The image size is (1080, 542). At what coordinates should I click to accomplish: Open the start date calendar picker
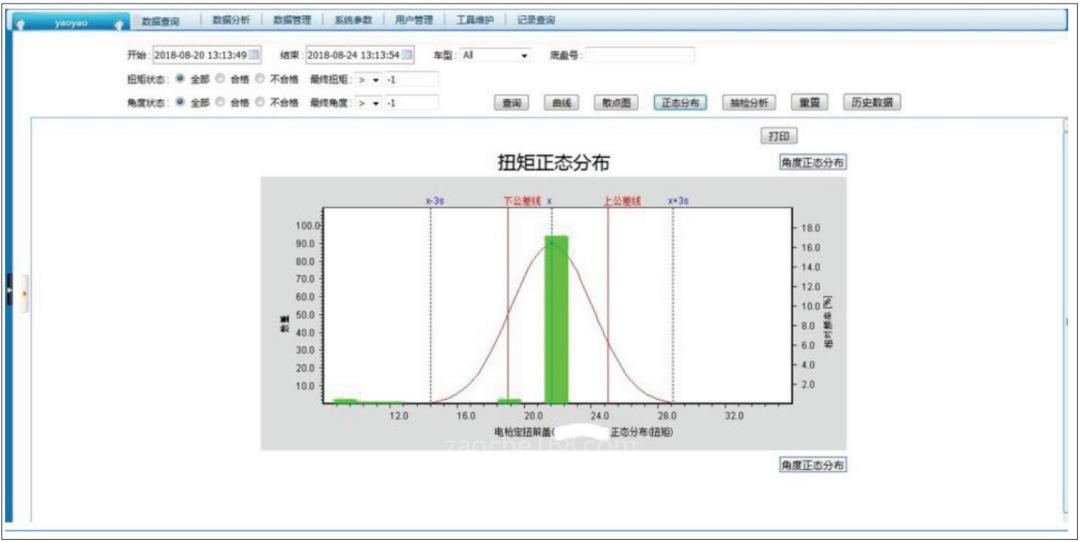[x=254, y=55]
